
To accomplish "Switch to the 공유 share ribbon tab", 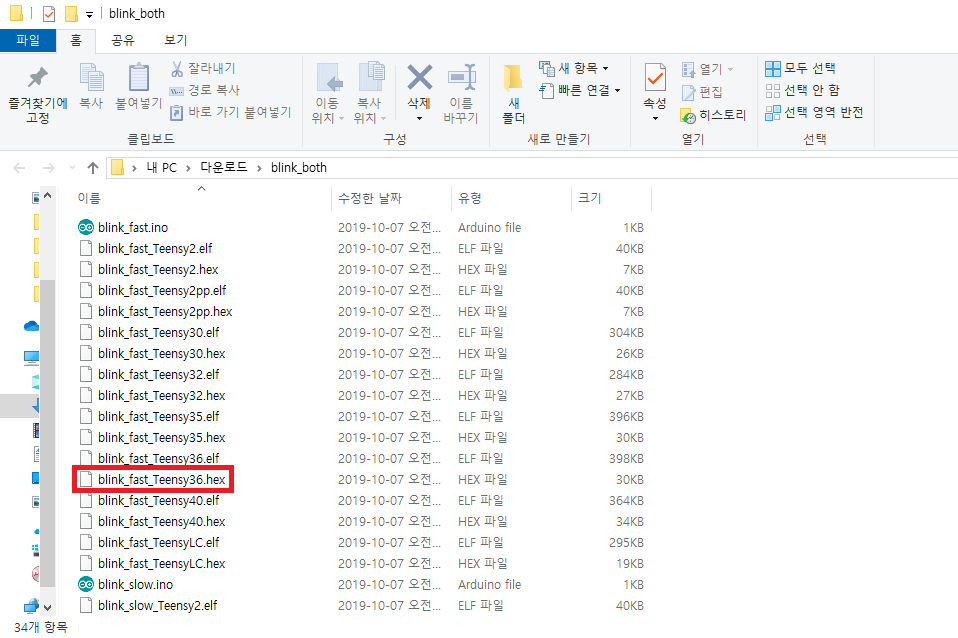I will 123,40.
